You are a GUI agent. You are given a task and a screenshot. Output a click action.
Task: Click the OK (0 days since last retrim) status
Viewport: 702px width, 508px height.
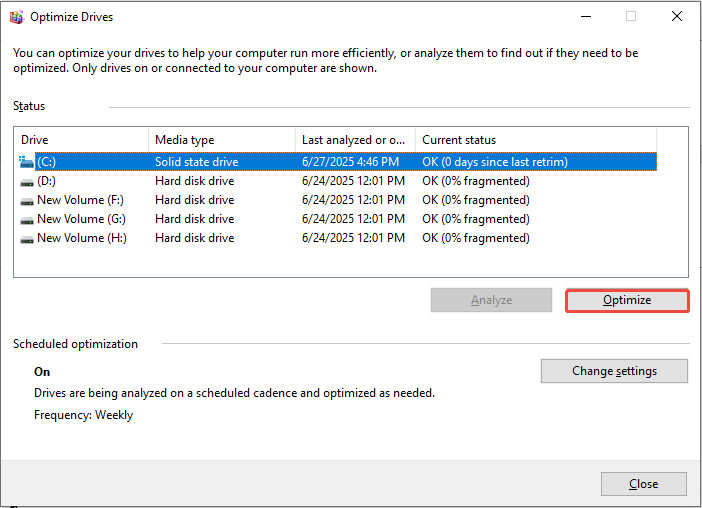[x=495, y=162]
